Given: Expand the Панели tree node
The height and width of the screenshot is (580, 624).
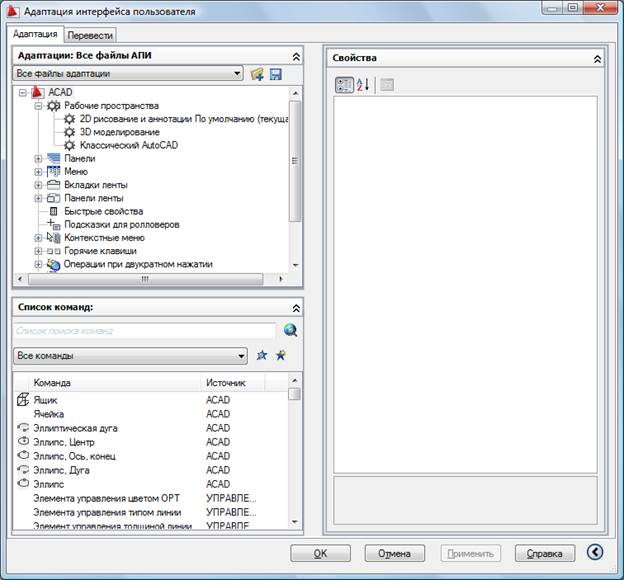Looking at the screenshot, I should (x=38, y=159).
